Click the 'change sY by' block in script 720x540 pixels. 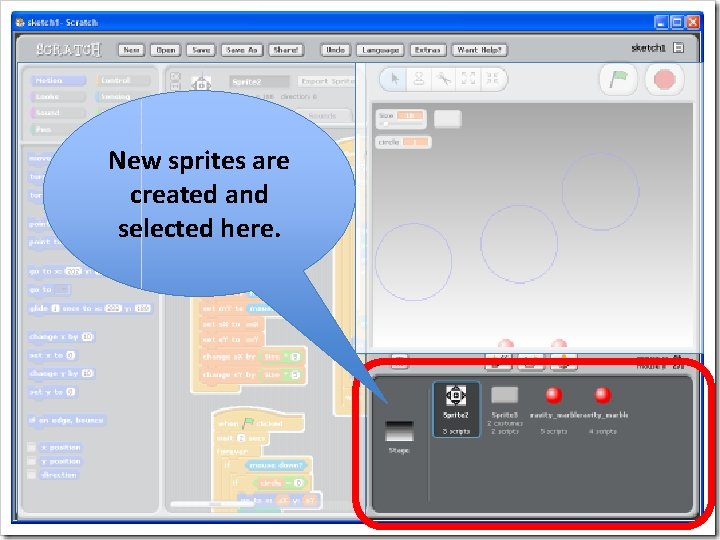(252, 375)
